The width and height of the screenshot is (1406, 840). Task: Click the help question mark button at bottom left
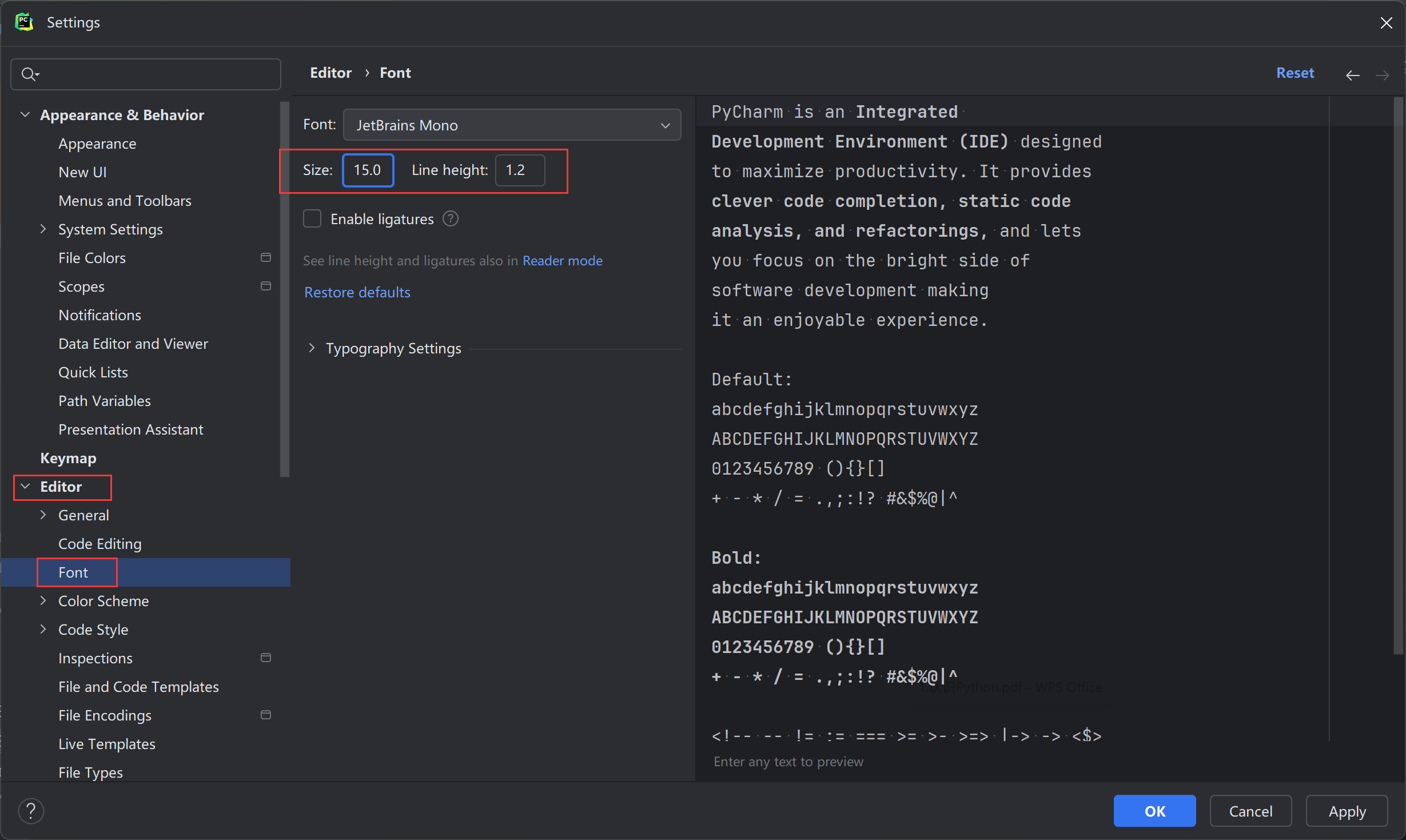(x=31, y=810)
